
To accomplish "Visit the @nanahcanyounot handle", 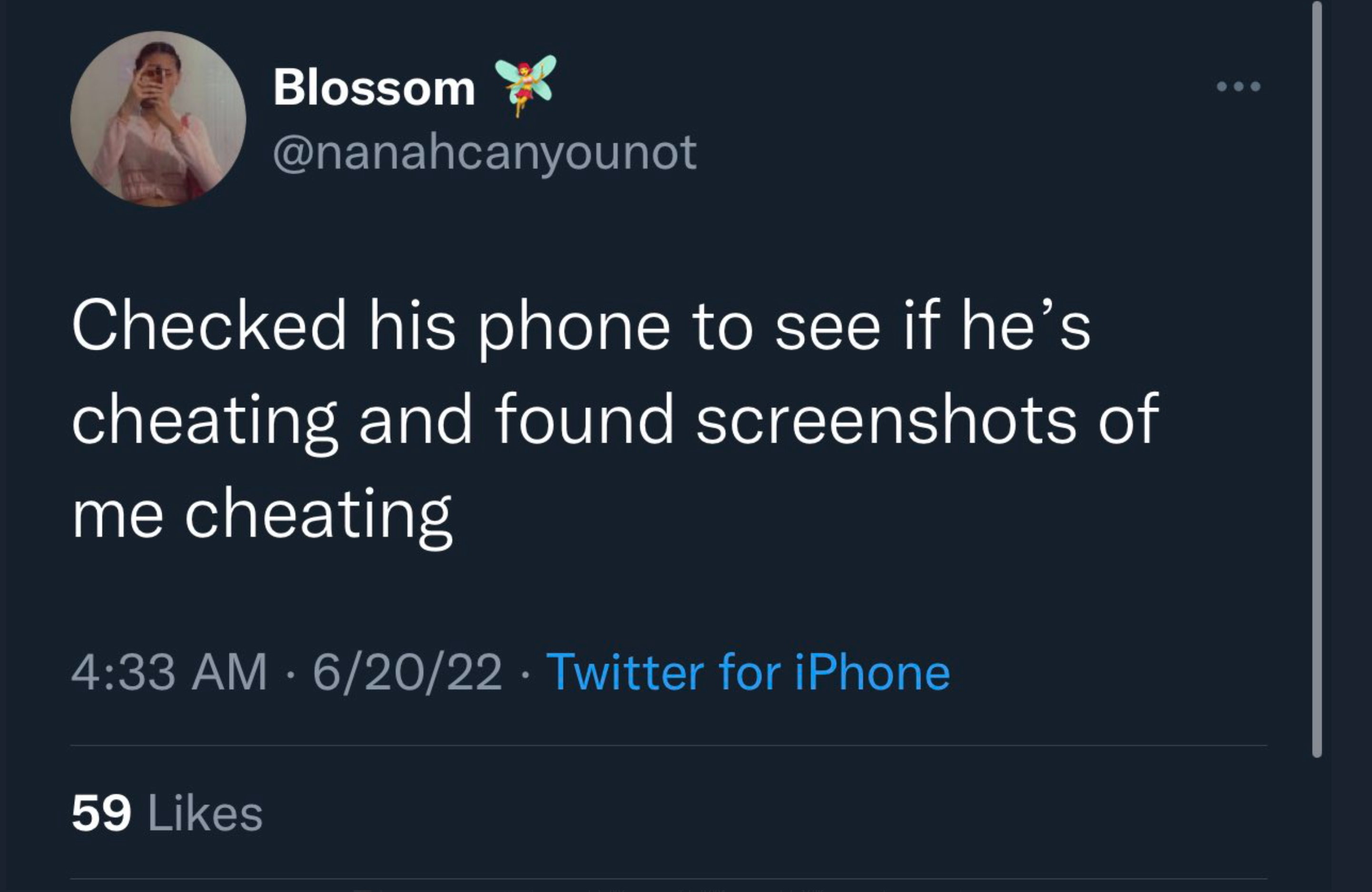I will (x=484, y=153).
